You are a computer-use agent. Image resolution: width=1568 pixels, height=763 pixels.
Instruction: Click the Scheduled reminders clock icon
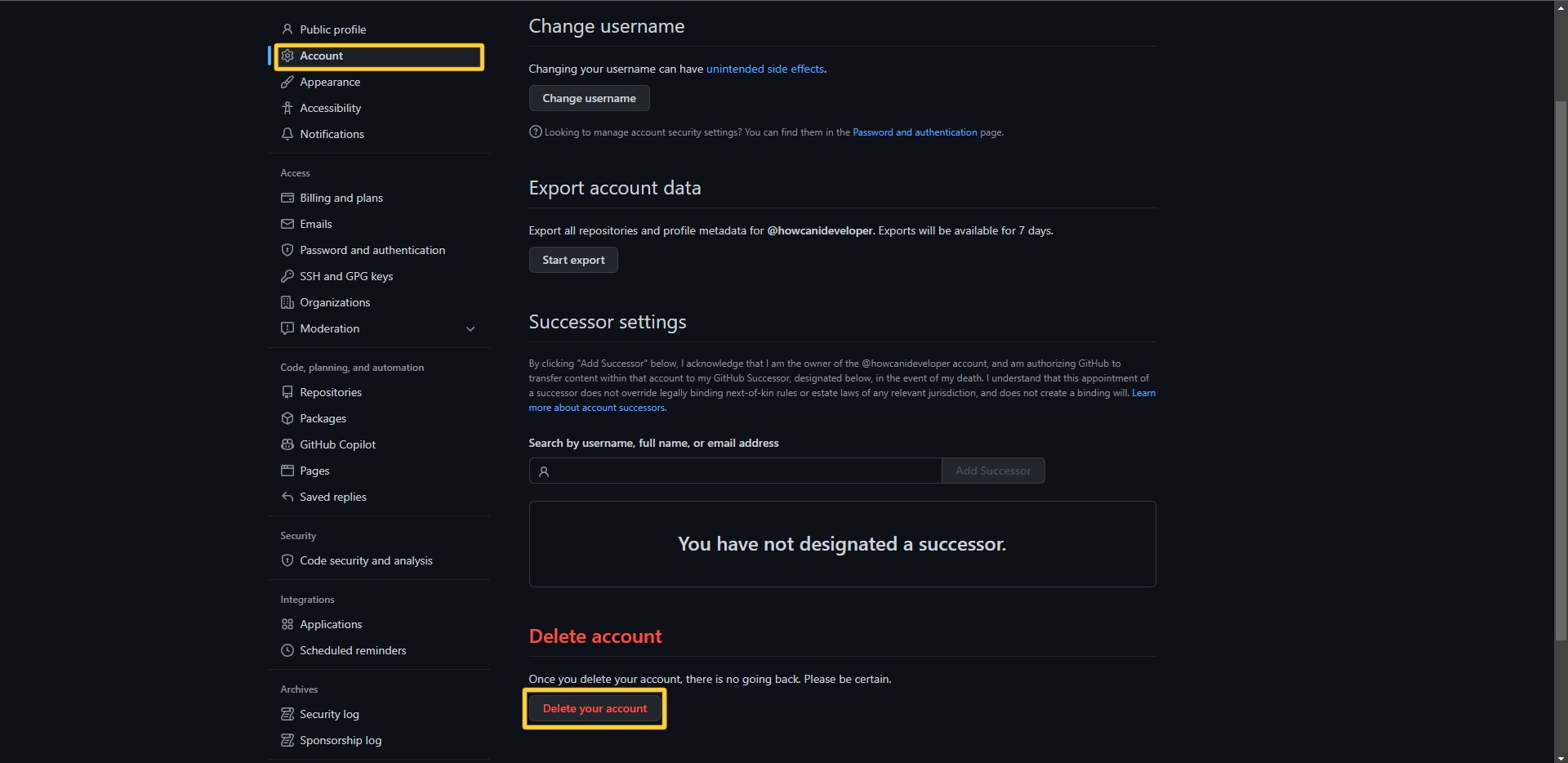pyautogui.click(x=287, y=650)
